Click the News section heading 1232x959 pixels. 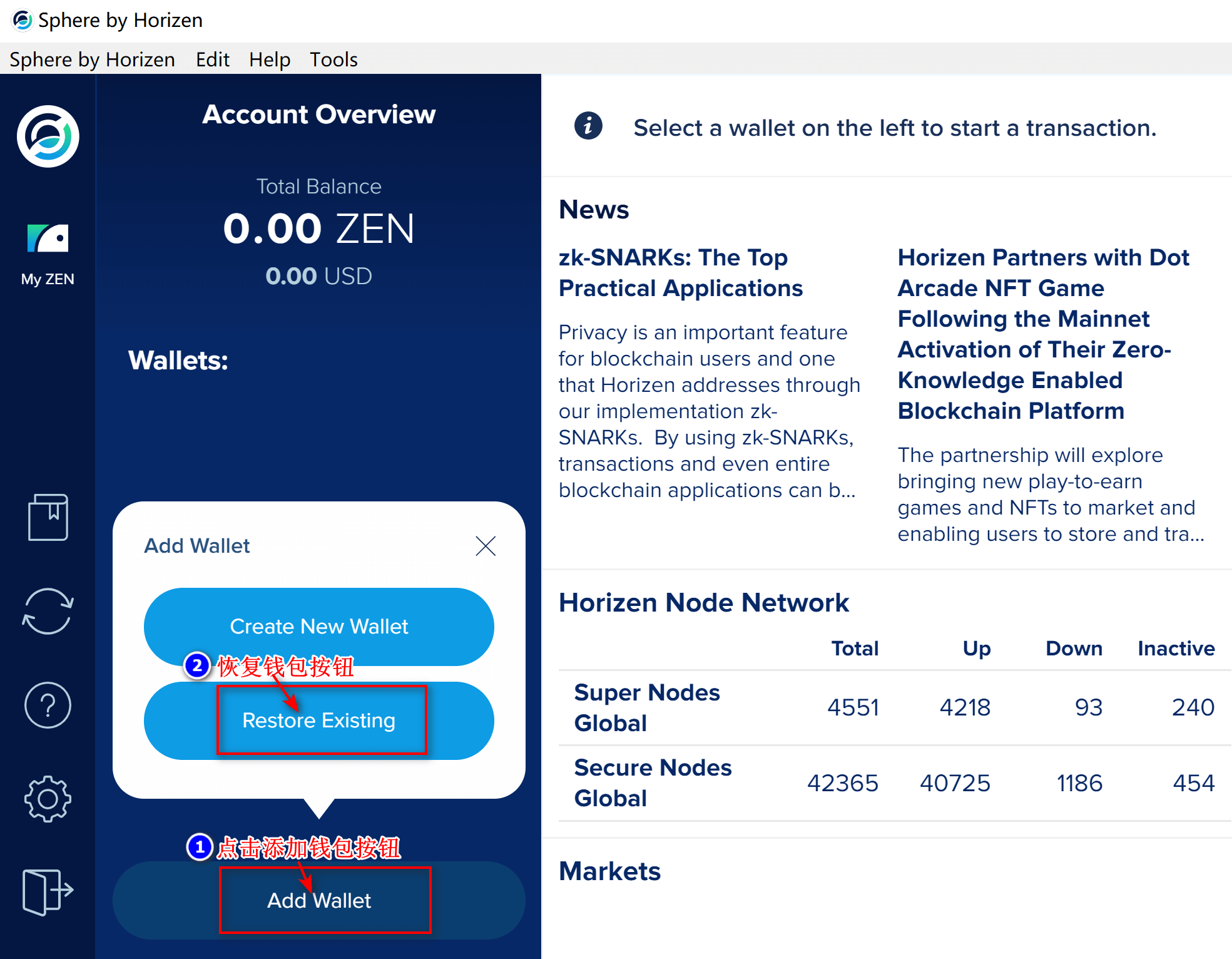594,210
